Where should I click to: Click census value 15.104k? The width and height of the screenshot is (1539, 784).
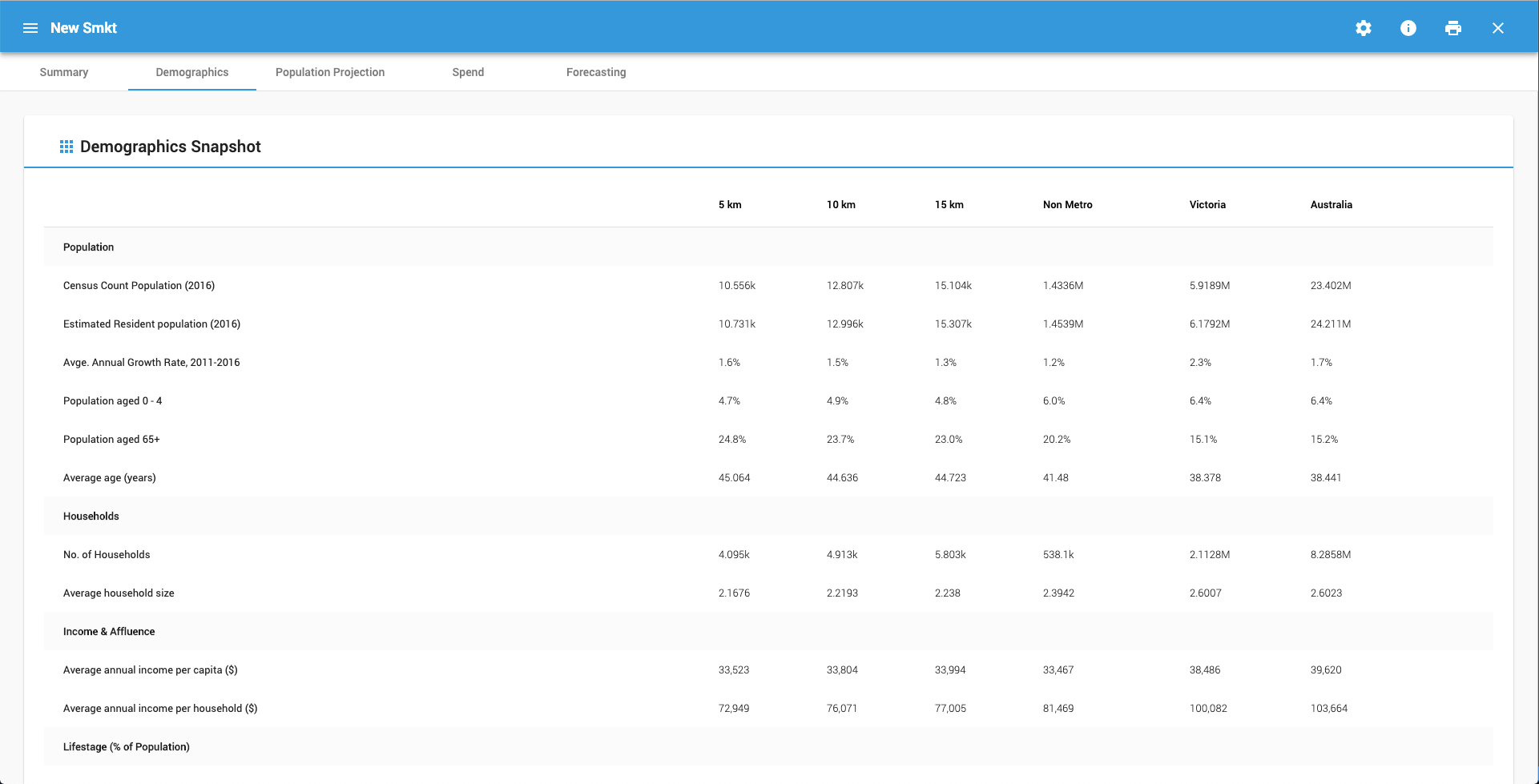[953, 286]
